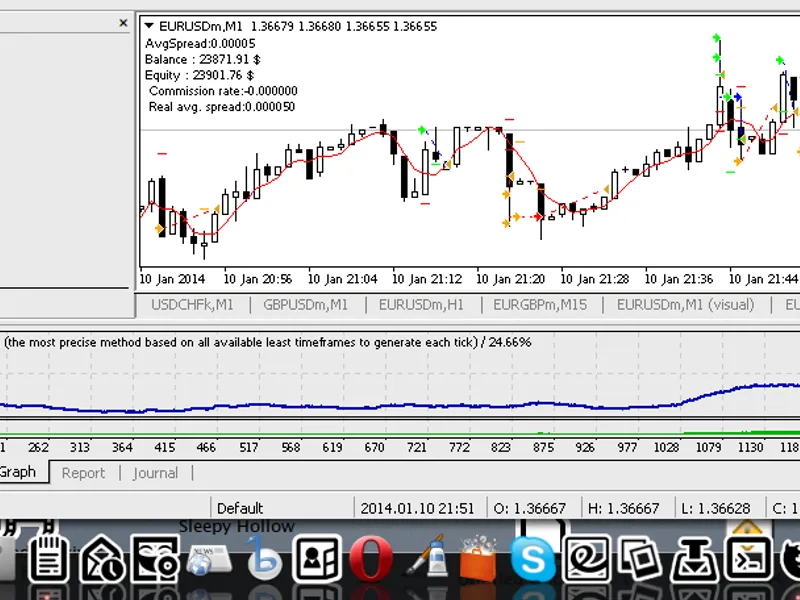This screenshot has width=800, height=600.
Task: Open the orange shopping bag dock icon
Action: [x=478, y=559]
